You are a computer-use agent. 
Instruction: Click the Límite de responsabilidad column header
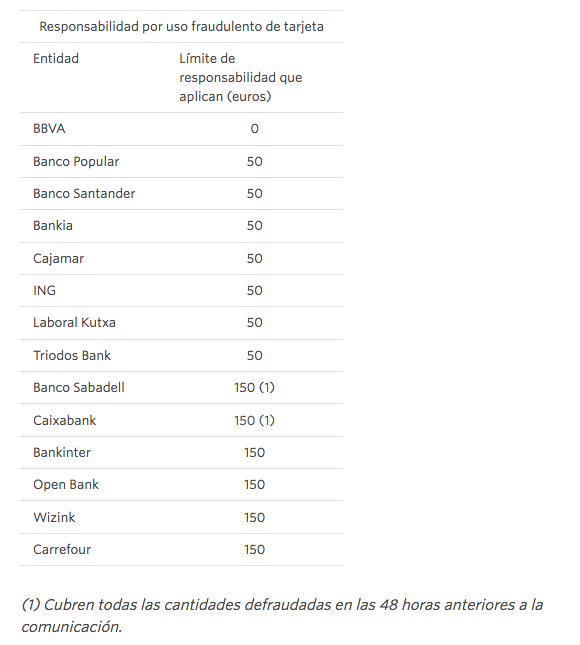pyautogui.click(x=241, y=77)
